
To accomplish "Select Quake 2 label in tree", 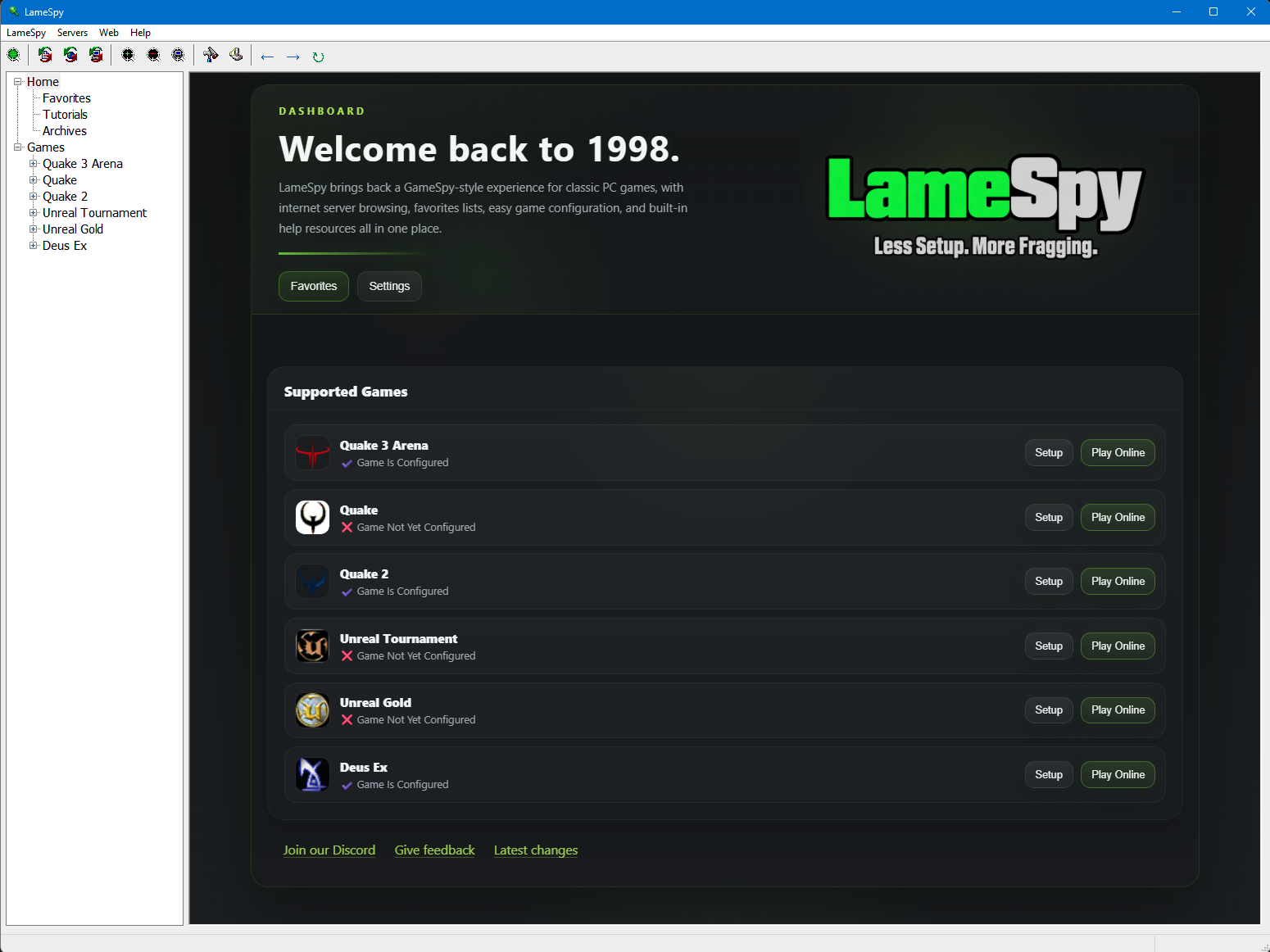I will pos(65,197).
